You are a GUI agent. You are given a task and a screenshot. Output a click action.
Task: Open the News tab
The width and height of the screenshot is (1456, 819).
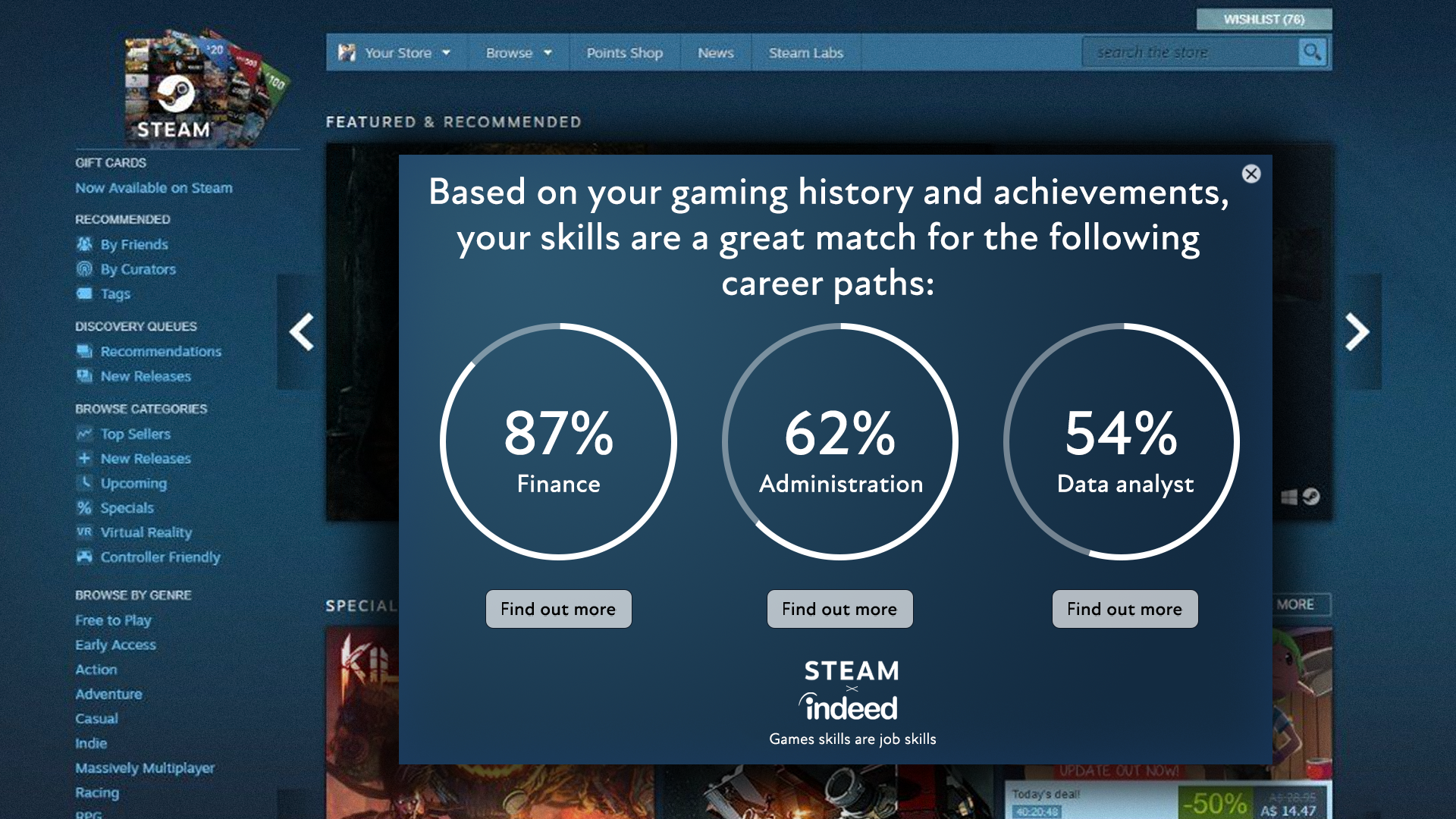[715, 52]
